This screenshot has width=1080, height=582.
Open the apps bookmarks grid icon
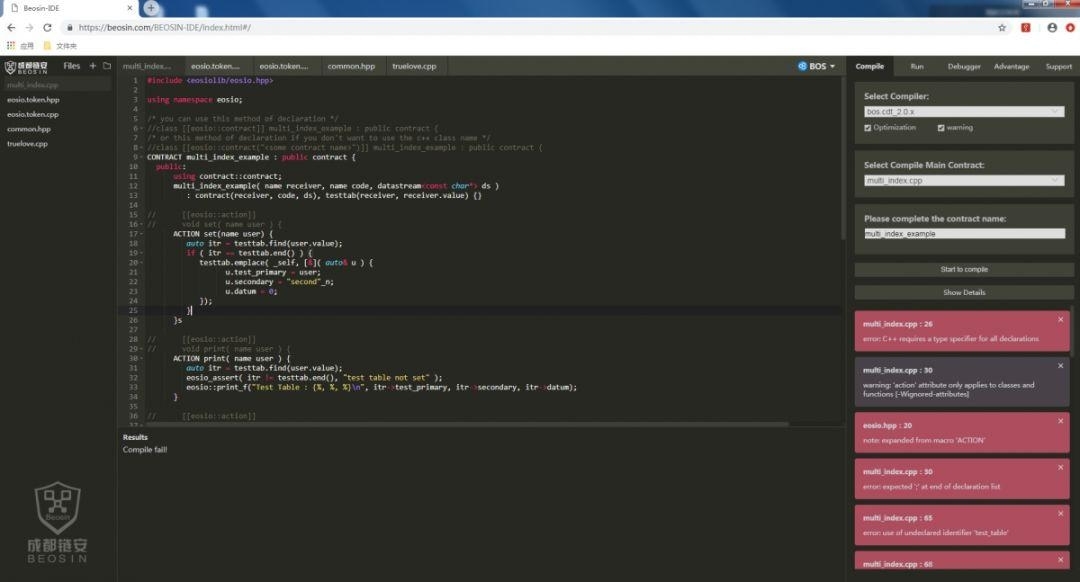[11, 45]
